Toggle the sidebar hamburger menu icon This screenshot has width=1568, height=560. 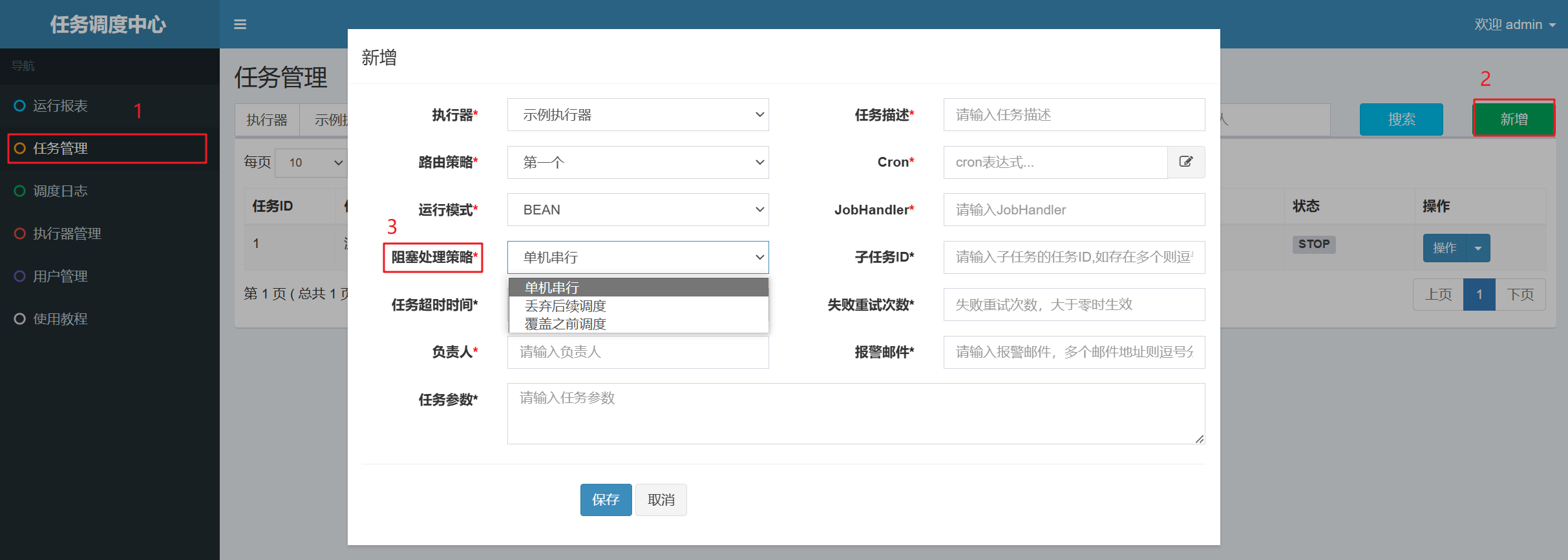tap(240, 25)
